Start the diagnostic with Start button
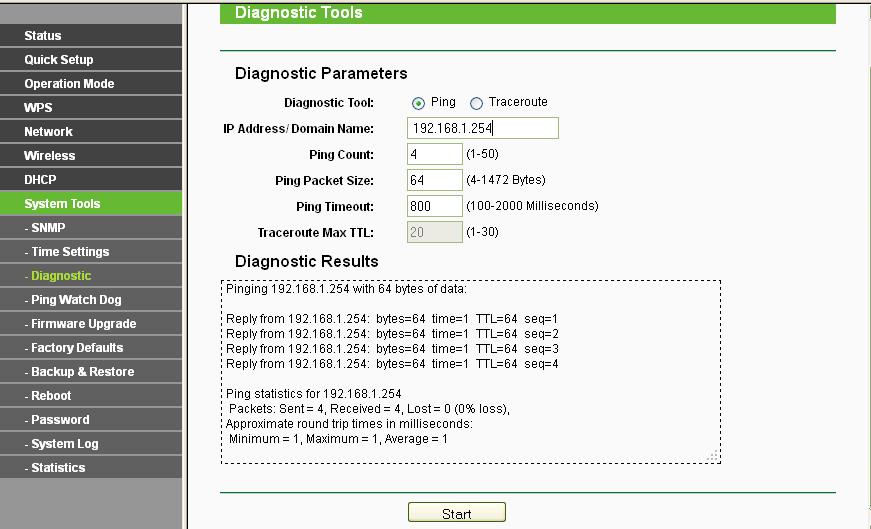 (457, 513)
